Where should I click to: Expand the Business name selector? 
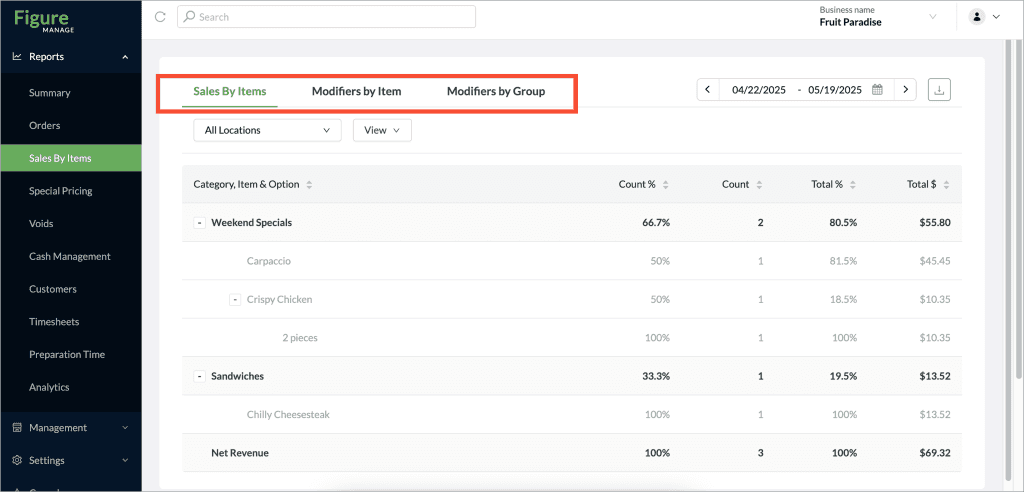pyautogui.click(x=932, y=17)
